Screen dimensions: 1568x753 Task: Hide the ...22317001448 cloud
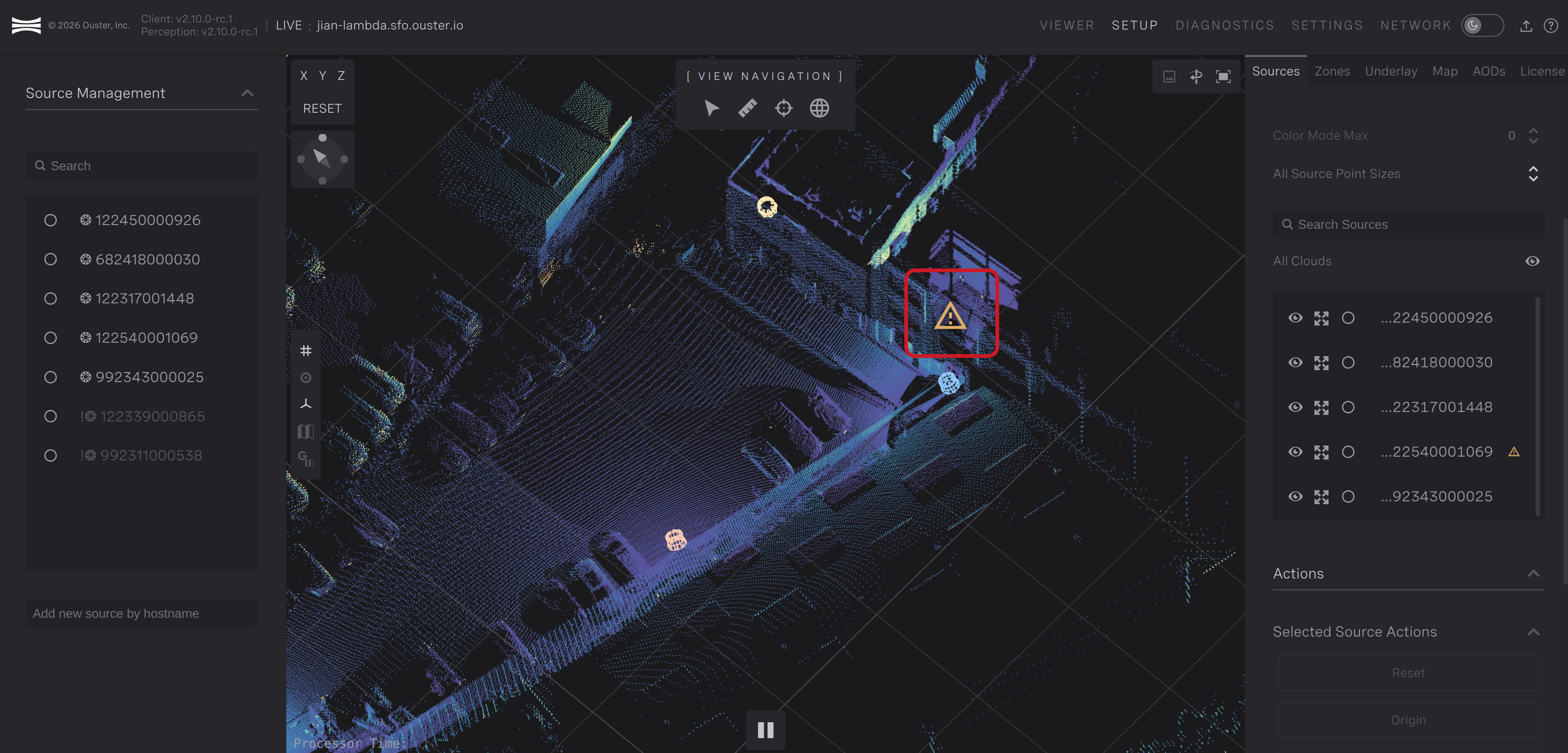[x=1295, y=407]
